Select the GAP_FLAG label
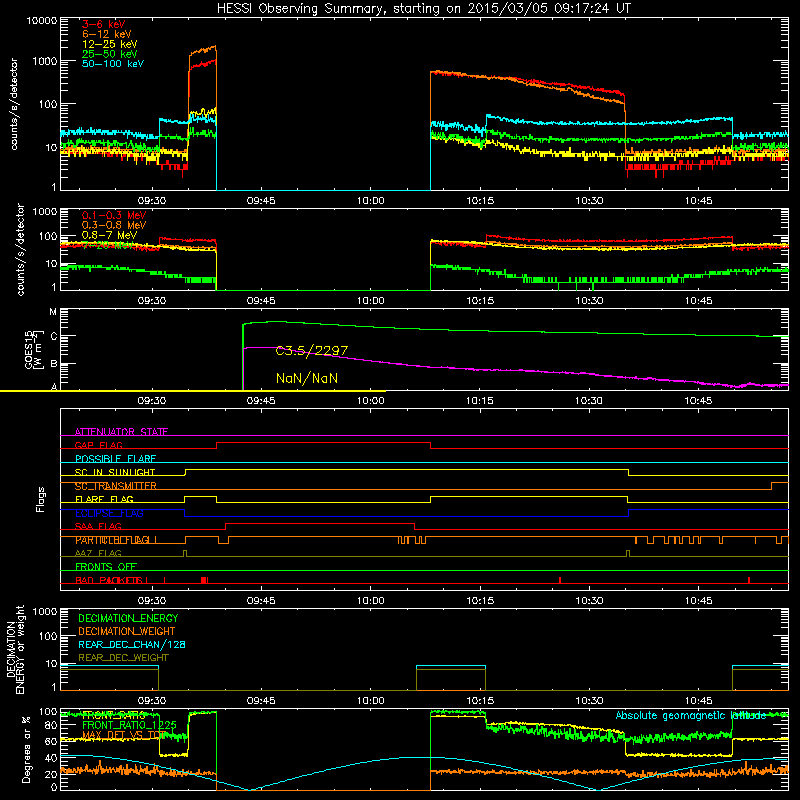 click(x=98, y=445)
